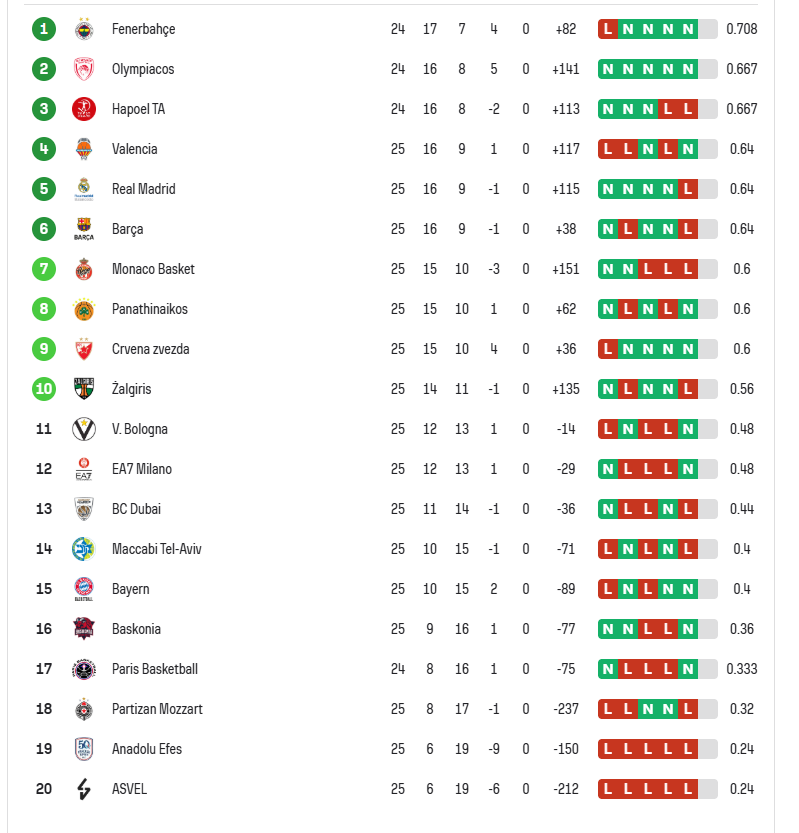
Task: Click the Paris Basketball crest
Action: click(84, 669)
